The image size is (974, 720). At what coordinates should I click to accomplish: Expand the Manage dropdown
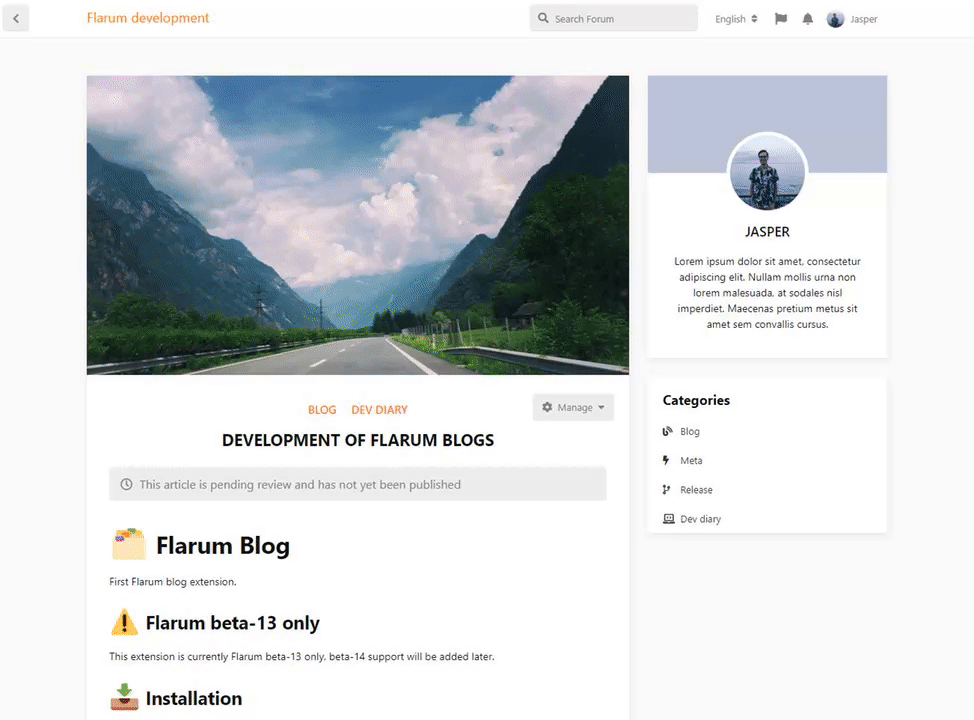tap(573, 408)
